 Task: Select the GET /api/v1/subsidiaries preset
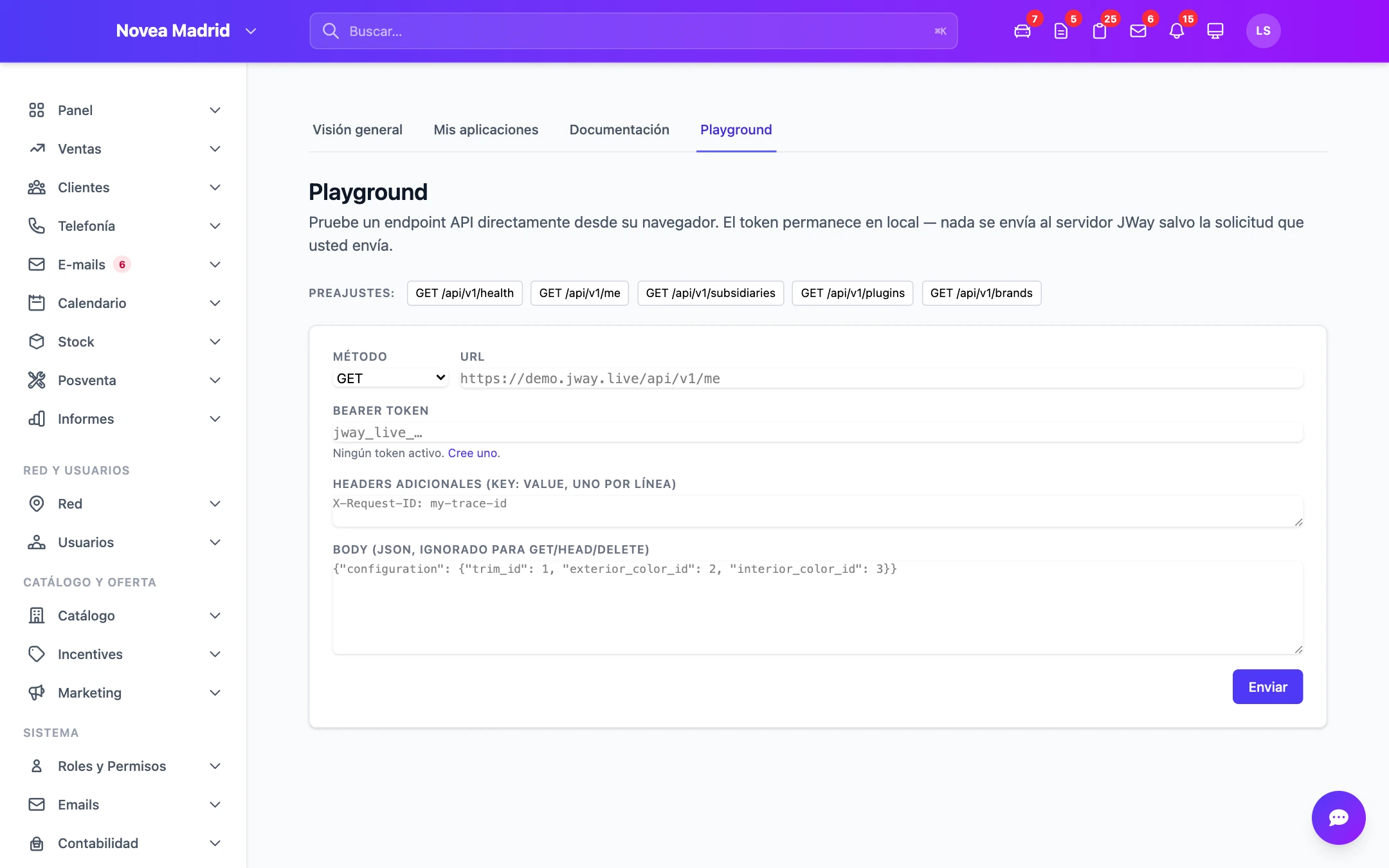tap(710, 293)
